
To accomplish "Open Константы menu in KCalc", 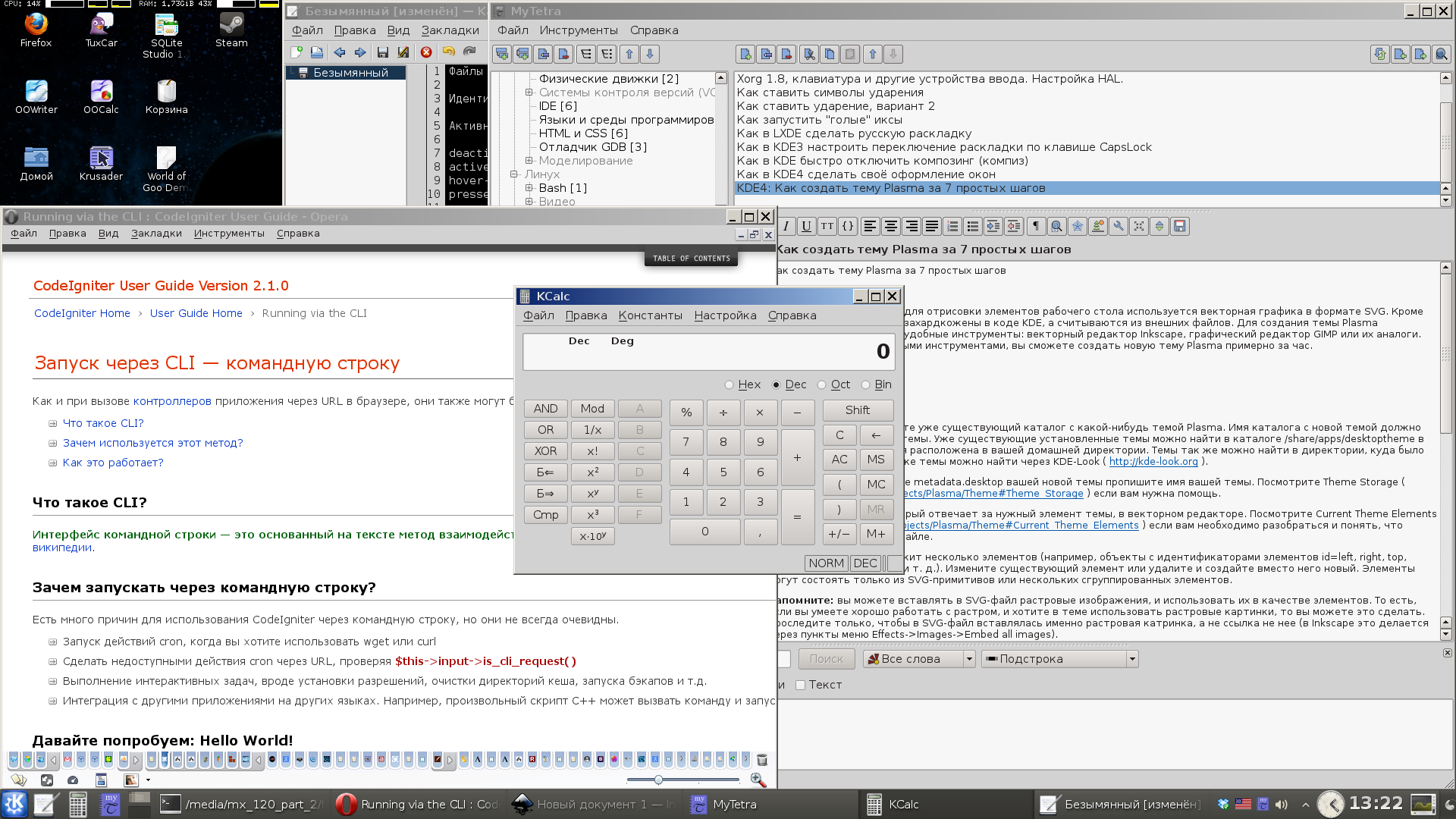I will (650, 315).
